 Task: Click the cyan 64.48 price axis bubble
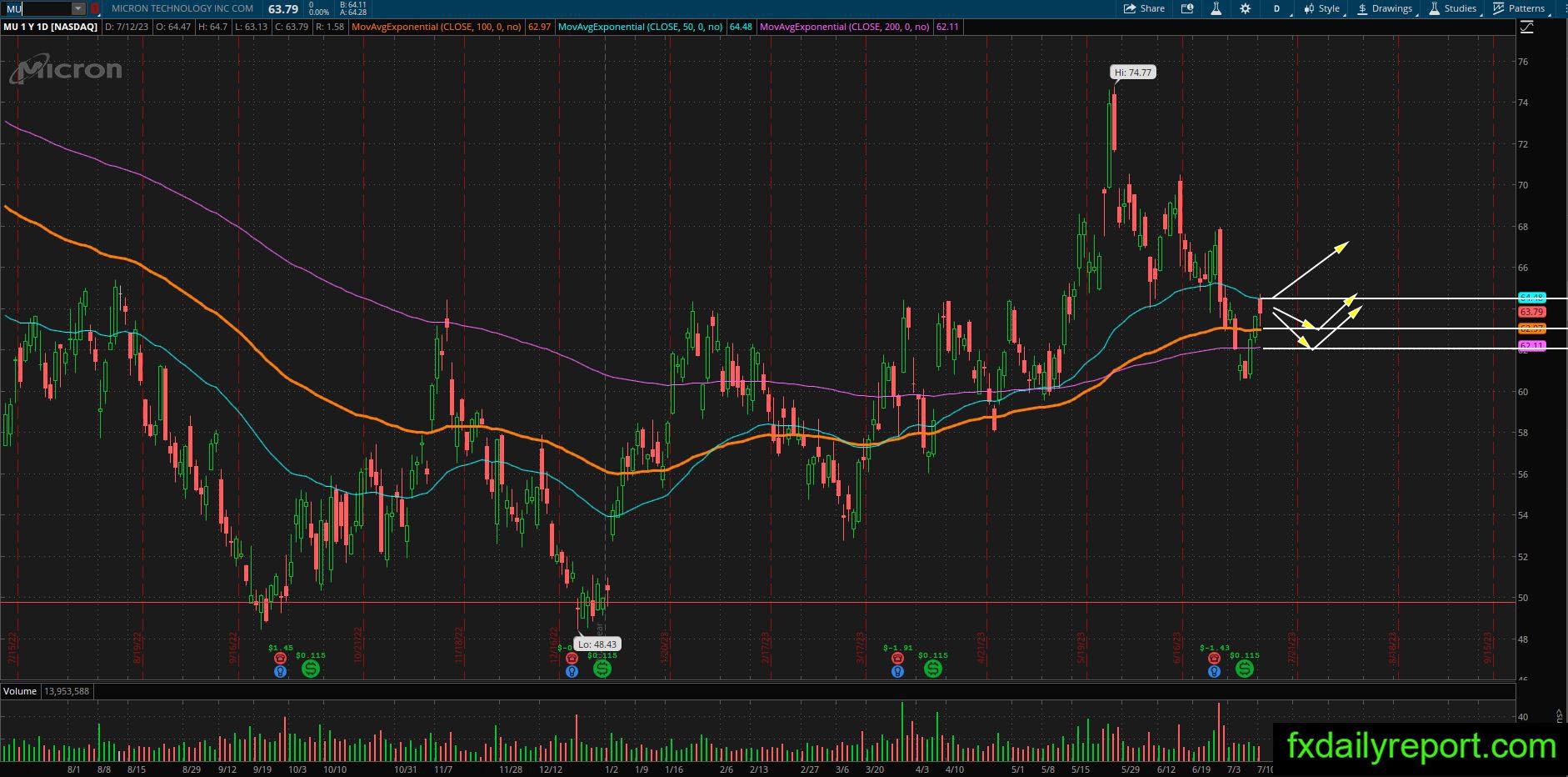point(1532,298)
